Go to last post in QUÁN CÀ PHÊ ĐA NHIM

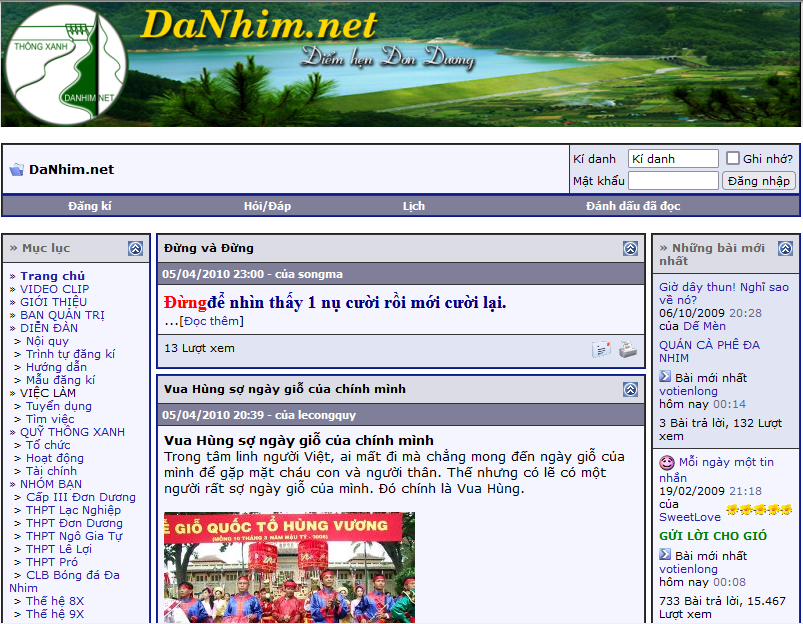[665, 377]
